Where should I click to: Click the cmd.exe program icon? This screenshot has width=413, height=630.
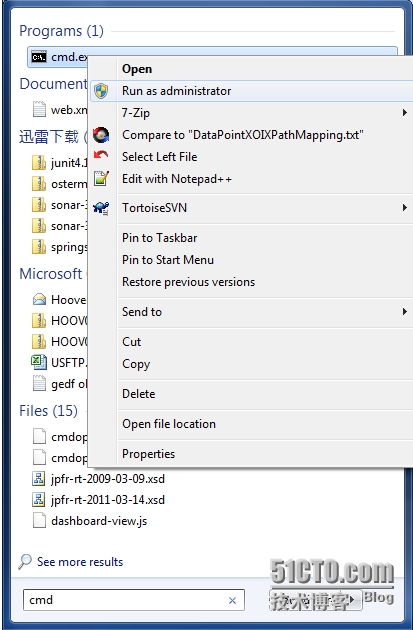39,57
